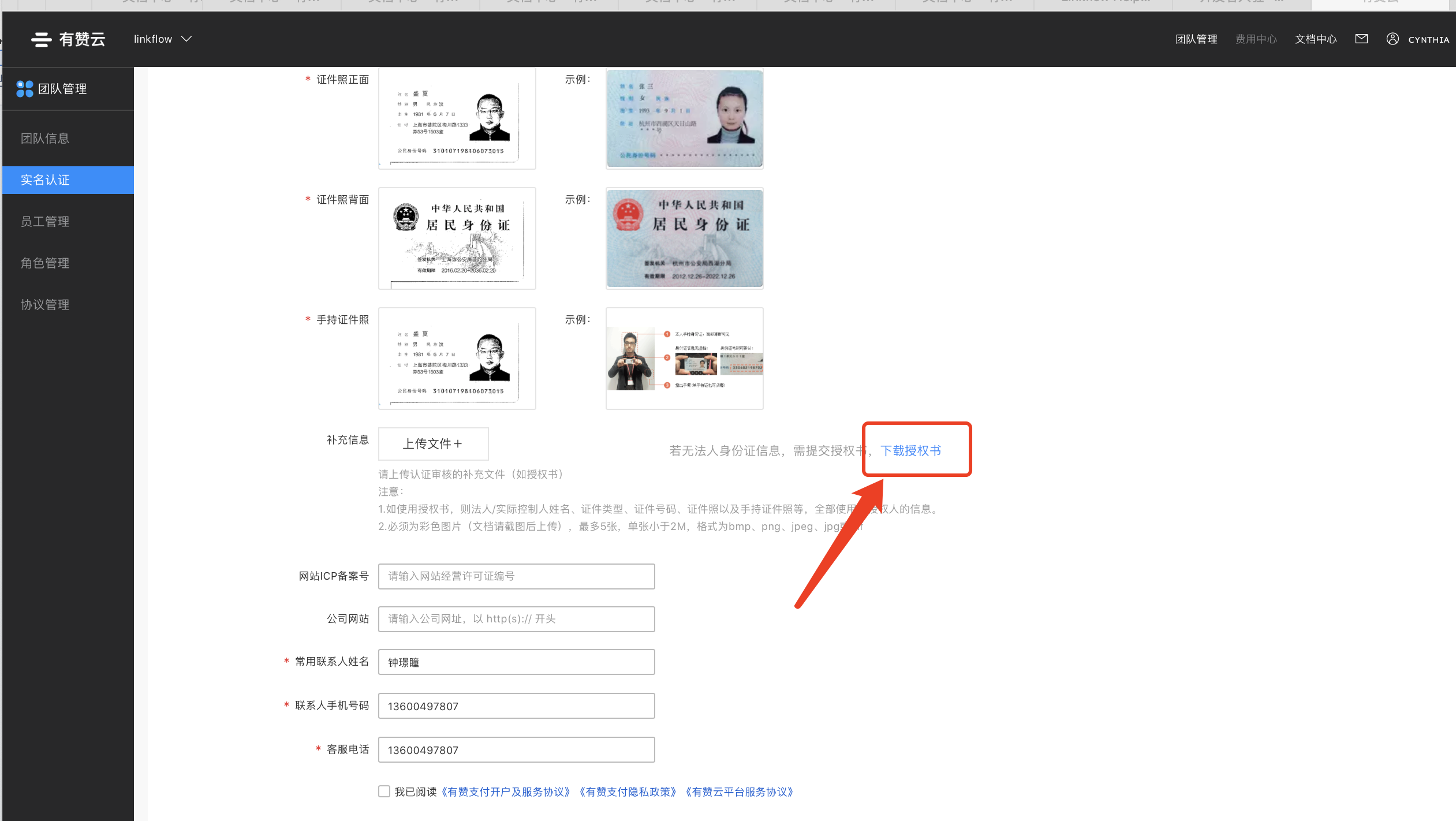Open the 有赞支付隐私政策 link
Viewport: 1456px width, 821px height.
628,792
